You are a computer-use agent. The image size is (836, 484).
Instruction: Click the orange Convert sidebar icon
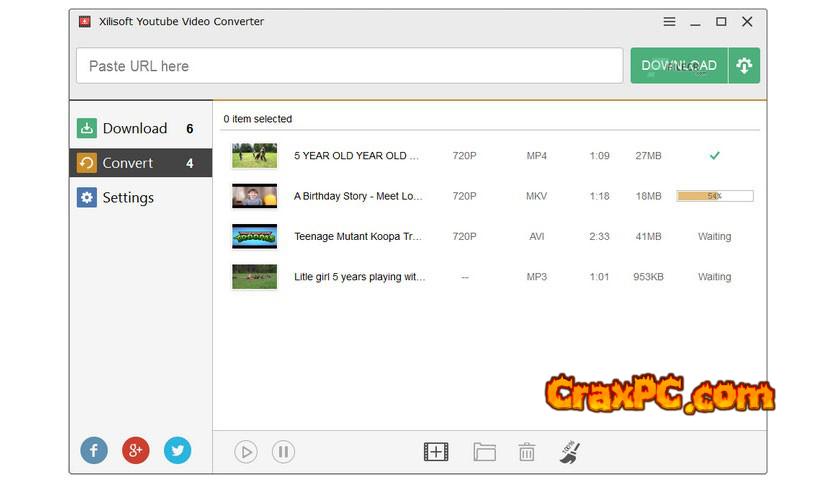86,163
